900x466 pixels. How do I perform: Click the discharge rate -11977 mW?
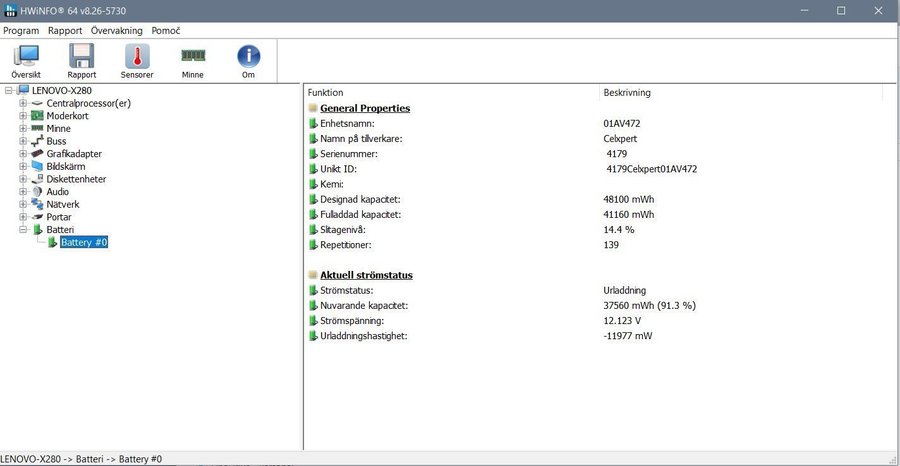628,336
